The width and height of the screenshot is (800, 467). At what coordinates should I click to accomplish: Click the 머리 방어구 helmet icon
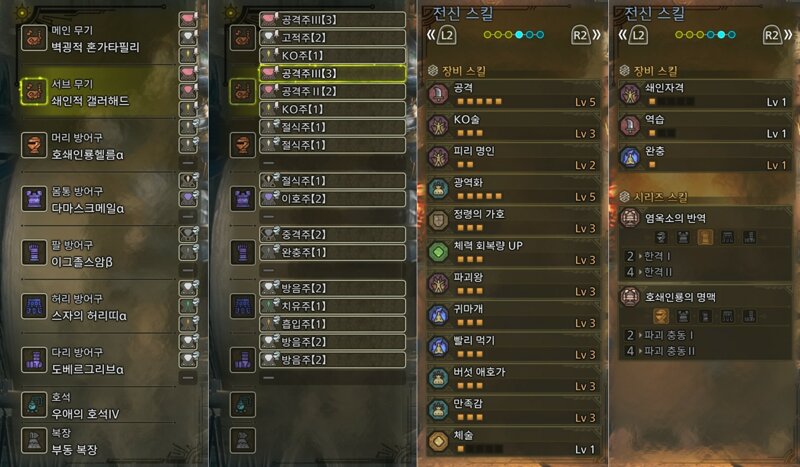pyautogui.click(x=34, y=145)
